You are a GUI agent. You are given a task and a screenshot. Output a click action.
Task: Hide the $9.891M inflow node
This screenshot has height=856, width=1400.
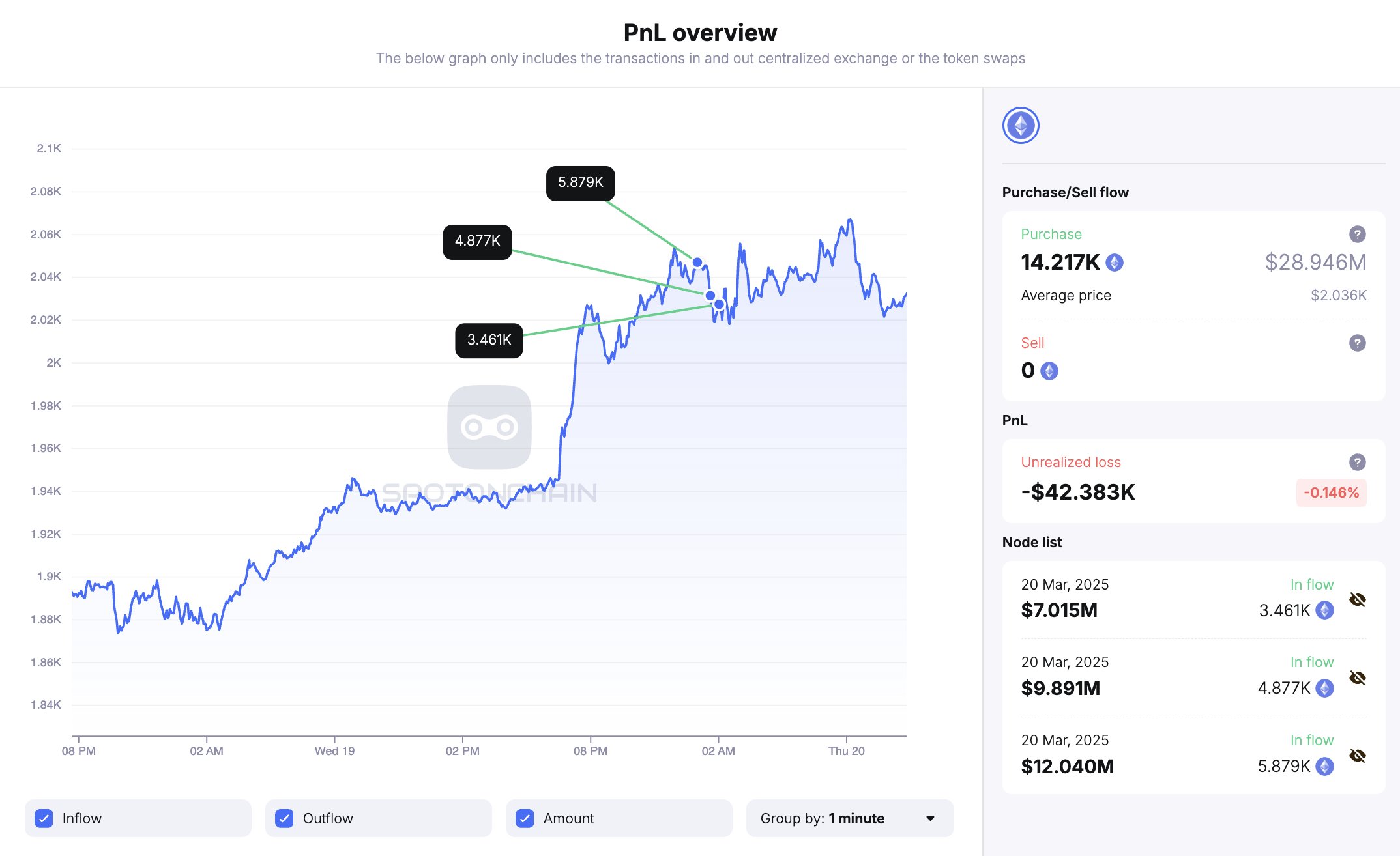click(1357, 678)
